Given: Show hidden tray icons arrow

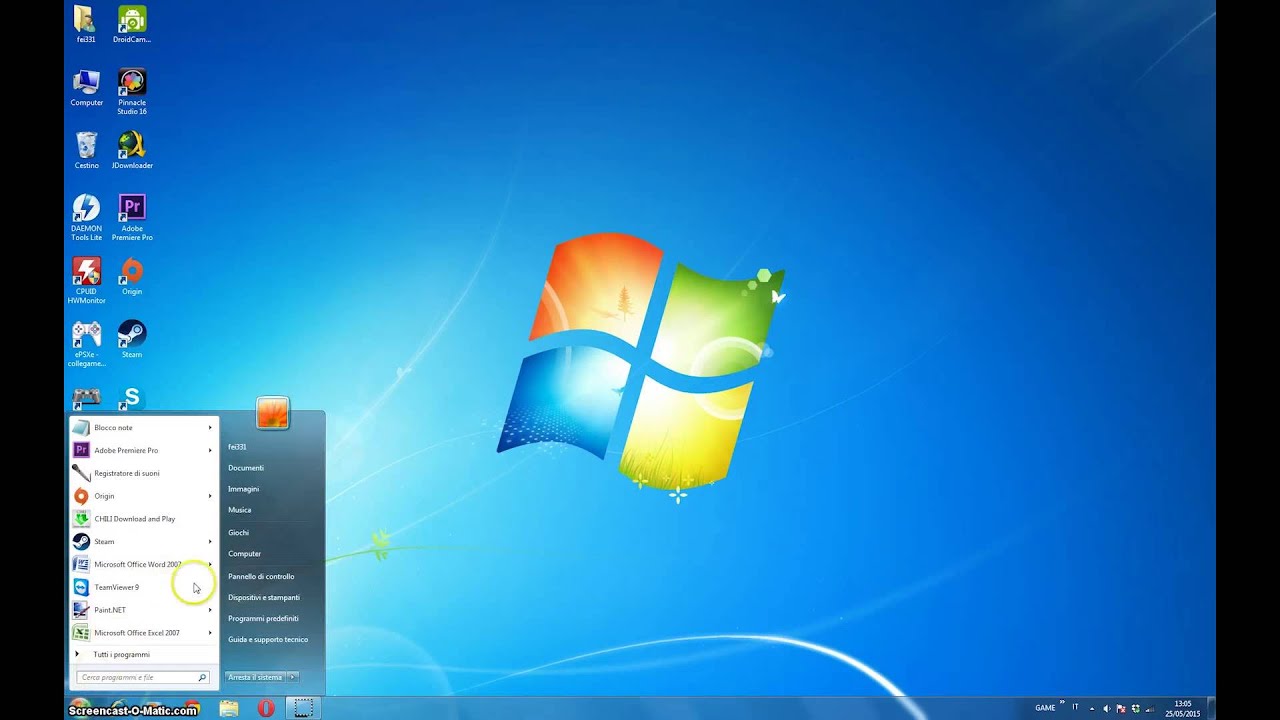Looking at the screenshot, I should tap(1092, 708).
